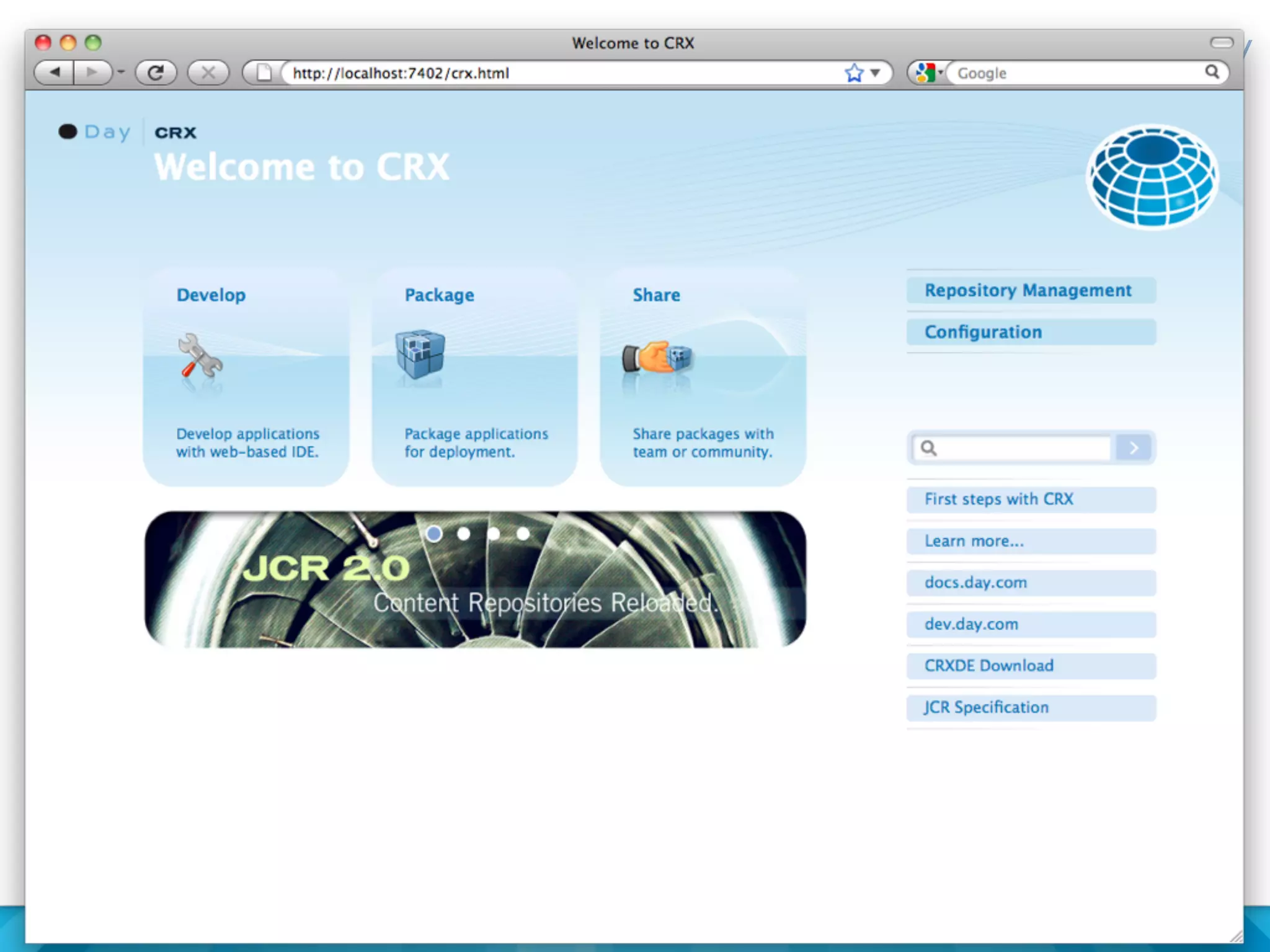Click the Share hand icon
Screen dimensions: 1270x952
(657, 358)
